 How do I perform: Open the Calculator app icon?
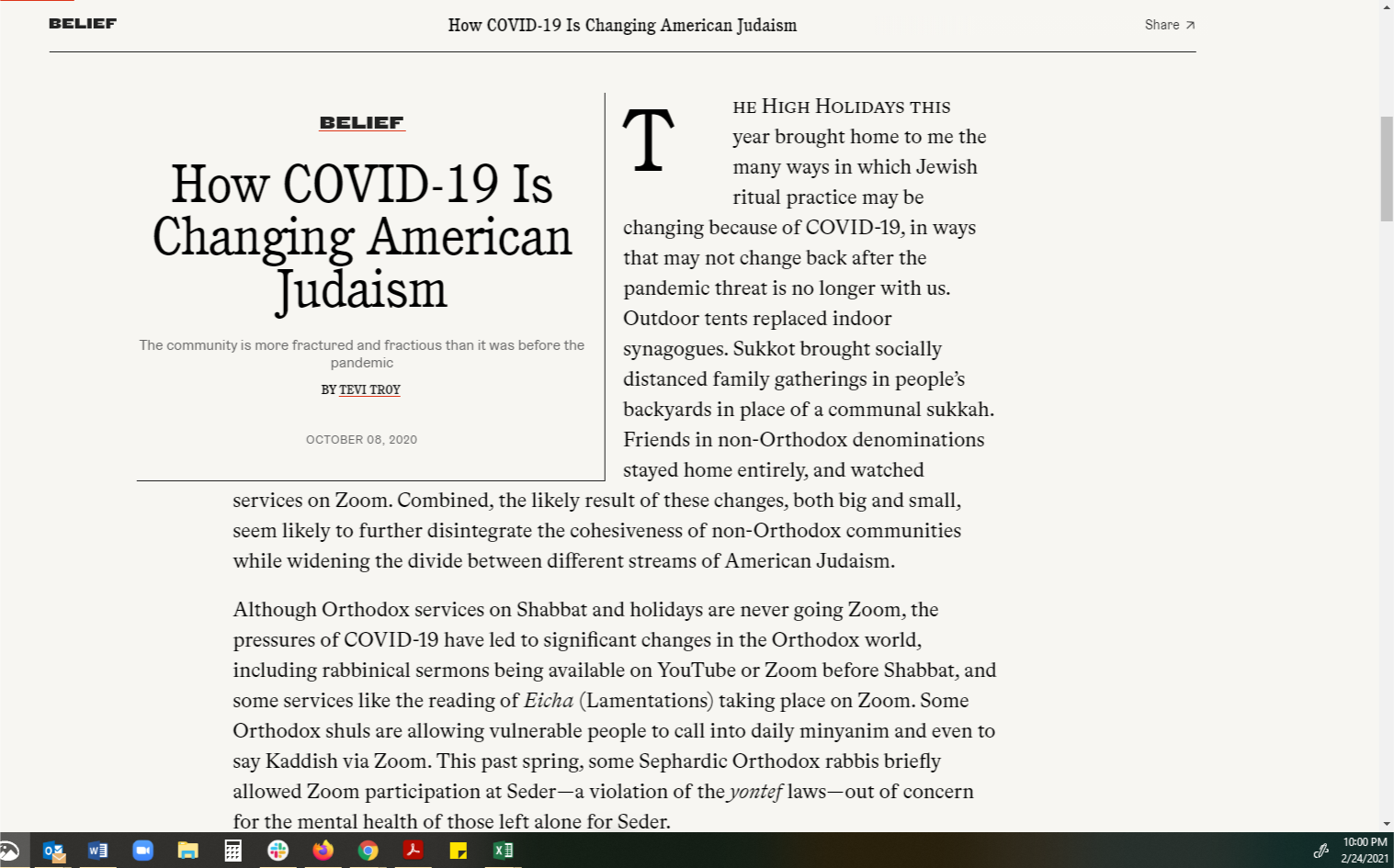[232, 851]
